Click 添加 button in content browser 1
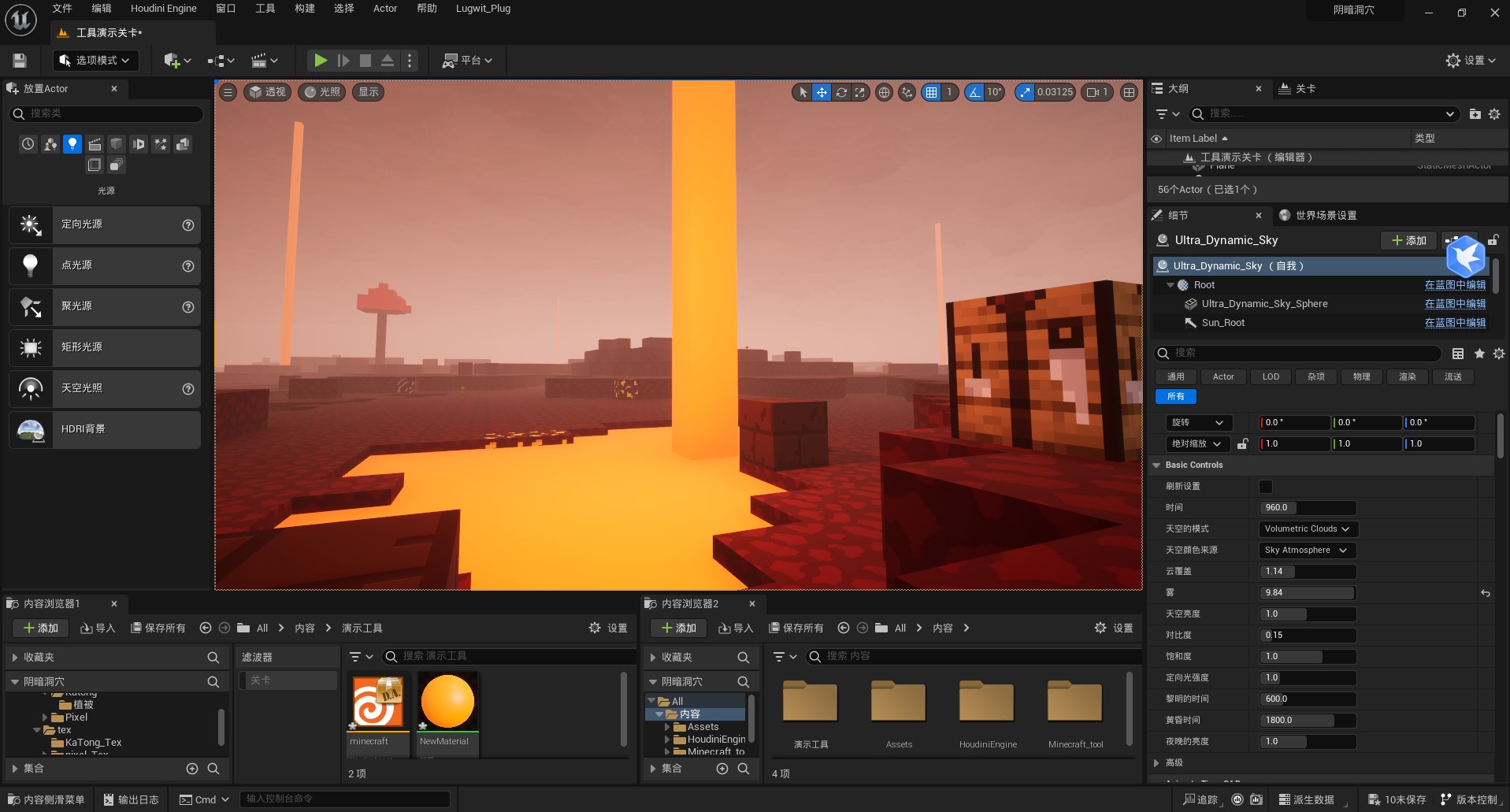1510x812 pixels. (41, 628)
